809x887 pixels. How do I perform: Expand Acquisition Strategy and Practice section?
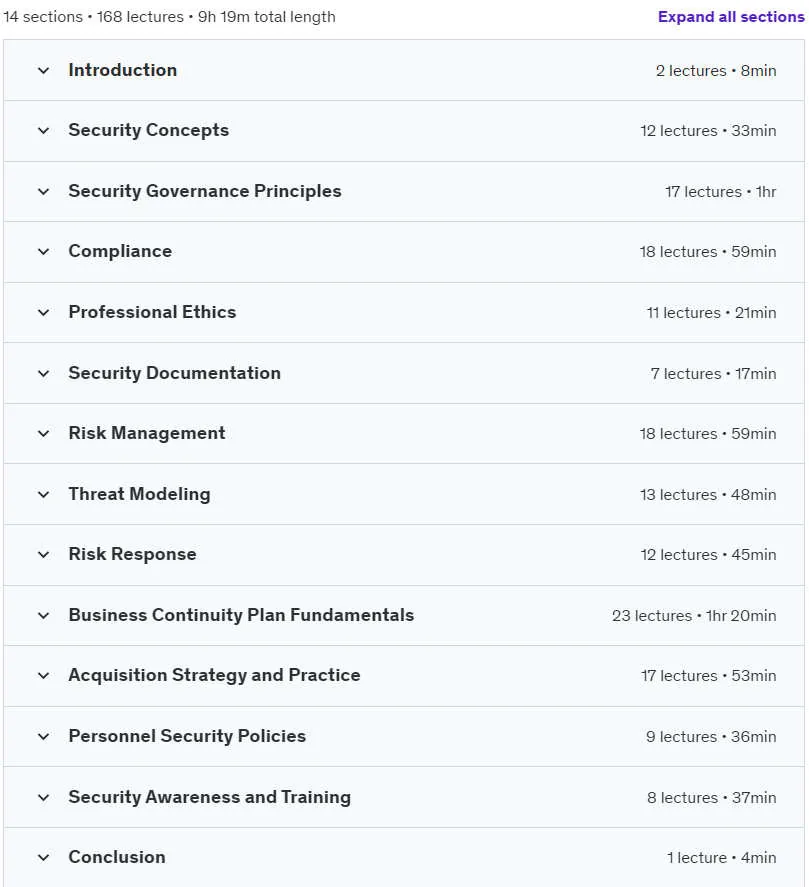coord(404,676)
